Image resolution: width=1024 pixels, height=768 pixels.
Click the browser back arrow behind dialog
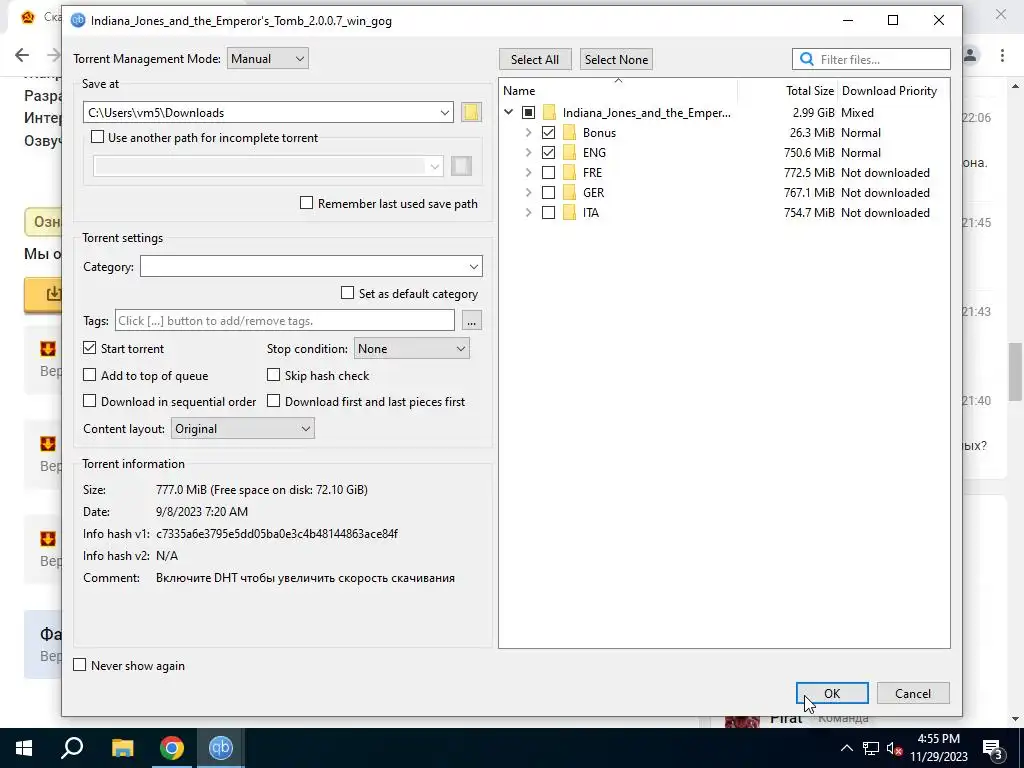pyautogui.click(x=22, y=55)
